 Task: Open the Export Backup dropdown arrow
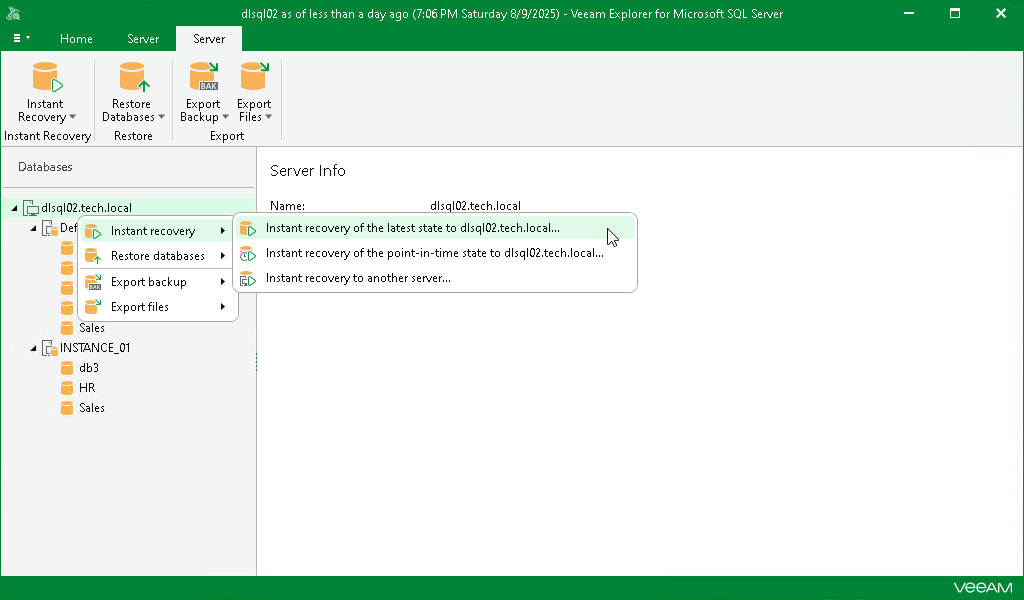225,117
